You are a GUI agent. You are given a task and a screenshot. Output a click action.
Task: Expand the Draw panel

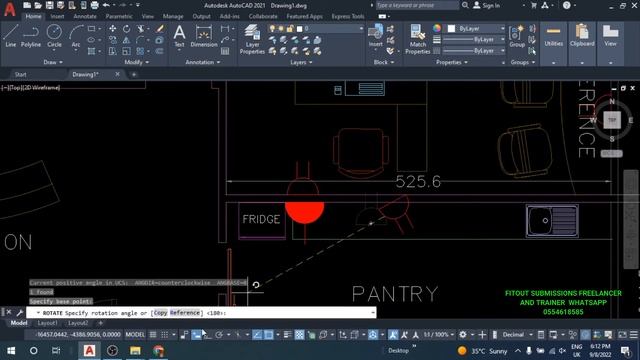[53, 62]
